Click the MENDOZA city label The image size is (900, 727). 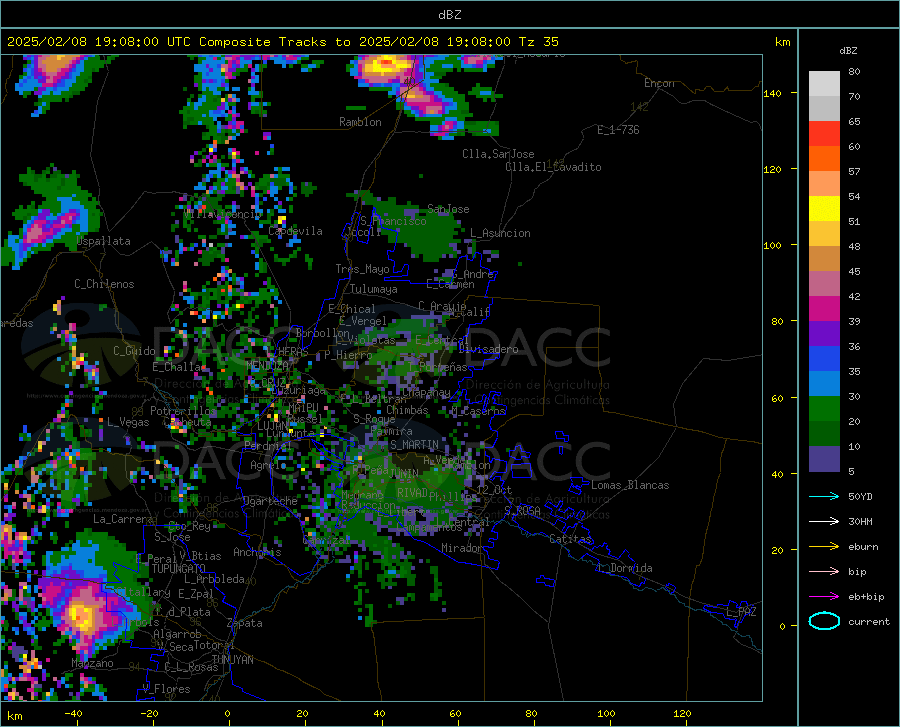click(x=267, y=365)
